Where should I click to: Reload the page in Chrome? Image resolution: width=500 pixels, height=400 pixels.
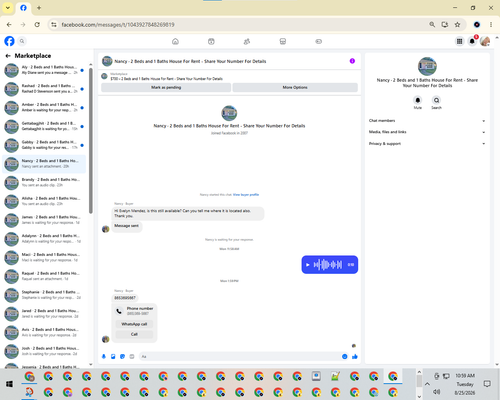tap(37, 25)
